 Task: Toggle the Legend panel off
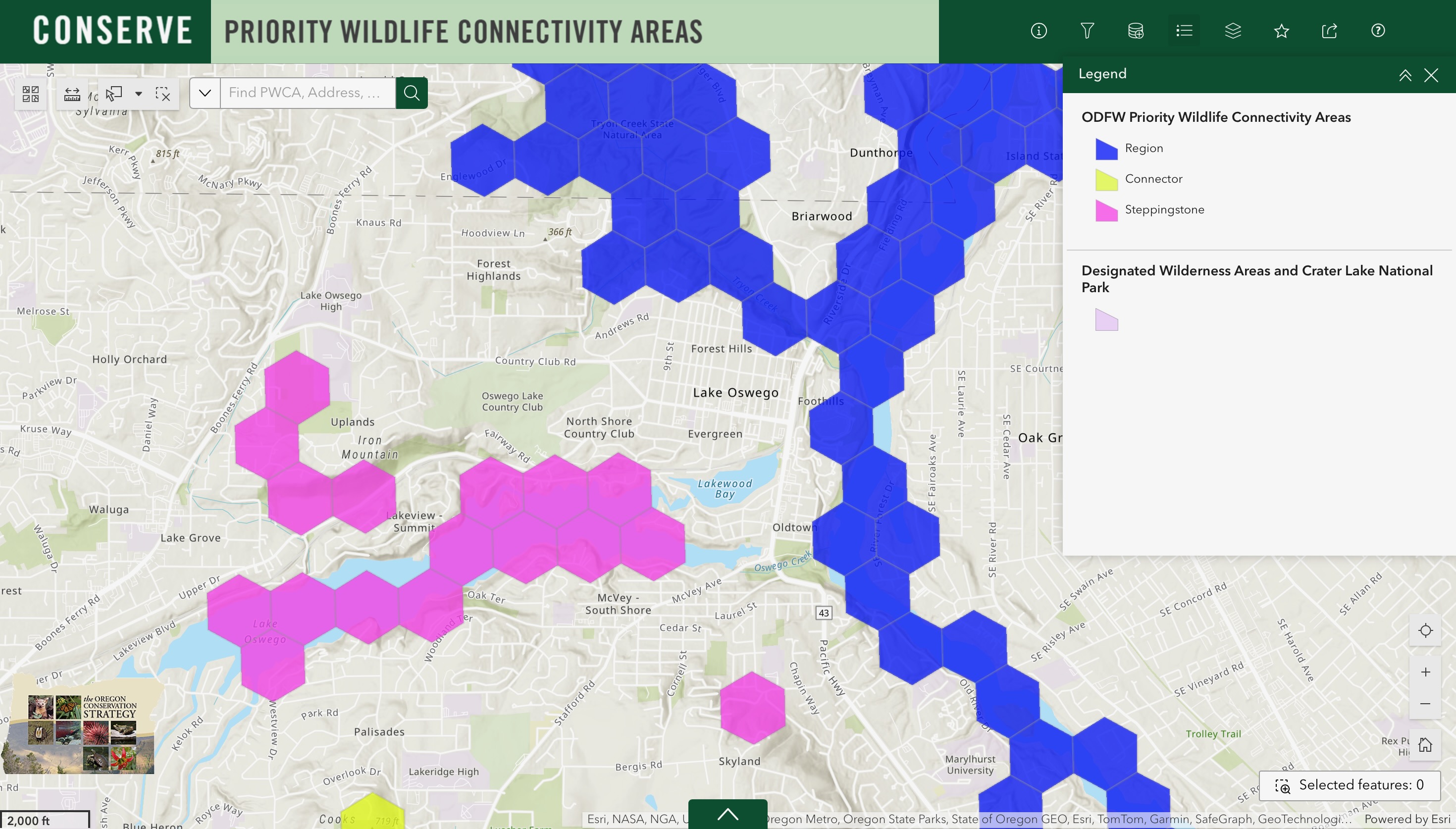click(1432, 75)
